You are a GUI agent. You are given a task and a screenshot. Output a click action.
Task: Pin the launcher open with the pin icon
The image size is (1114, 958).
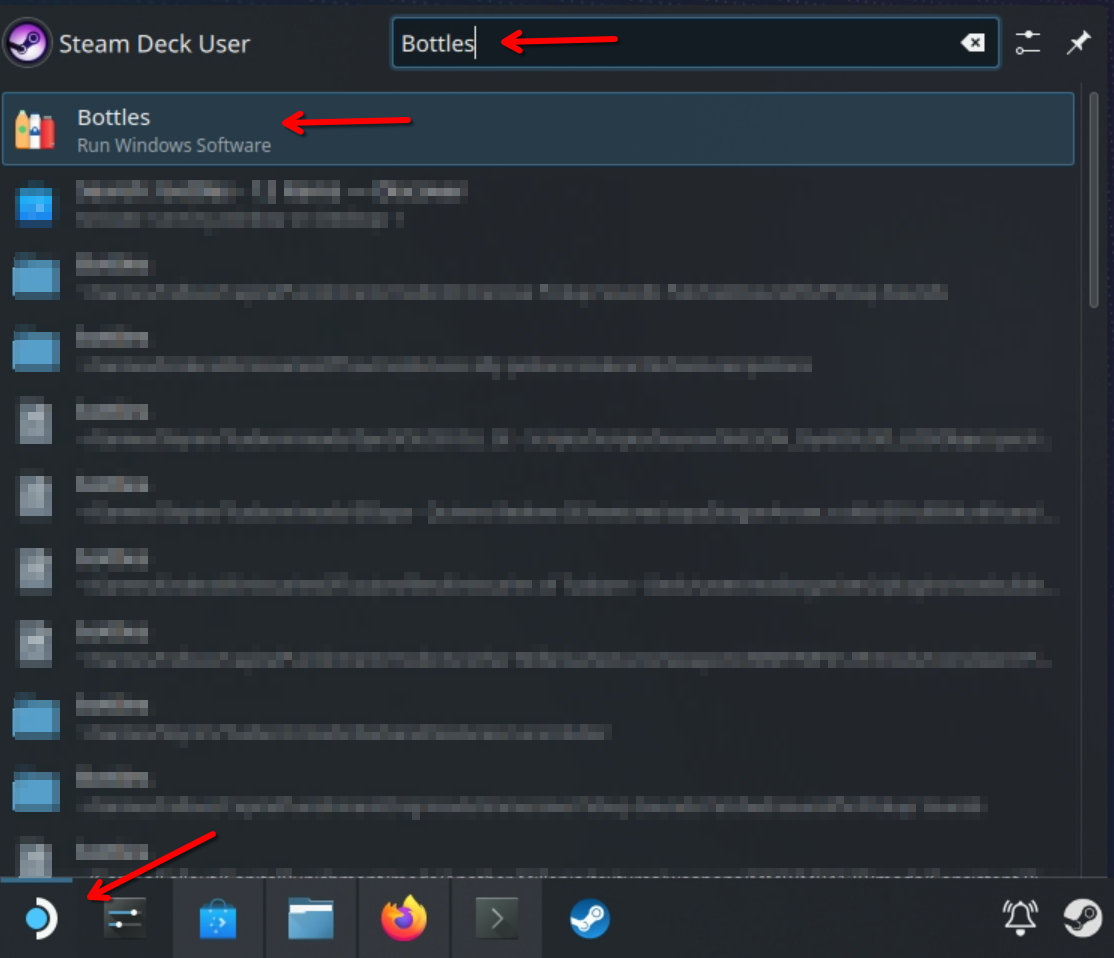(x=1078, y=43)
